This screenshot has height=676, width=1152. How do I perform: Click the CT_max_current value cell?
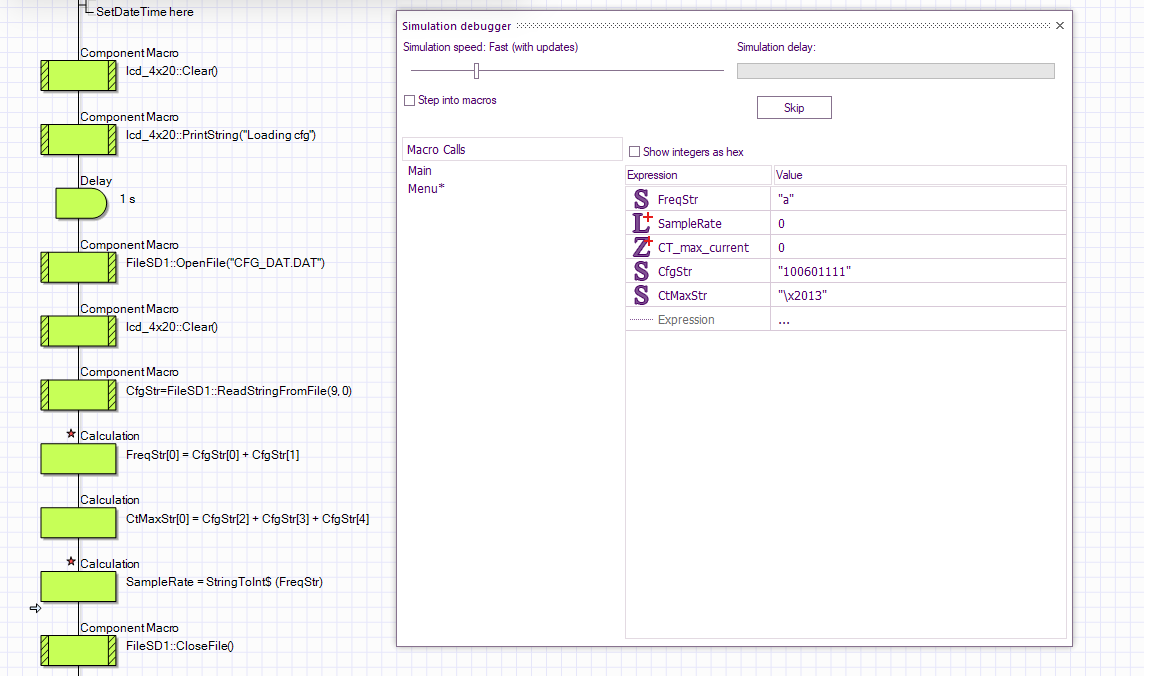click(918, 248)
